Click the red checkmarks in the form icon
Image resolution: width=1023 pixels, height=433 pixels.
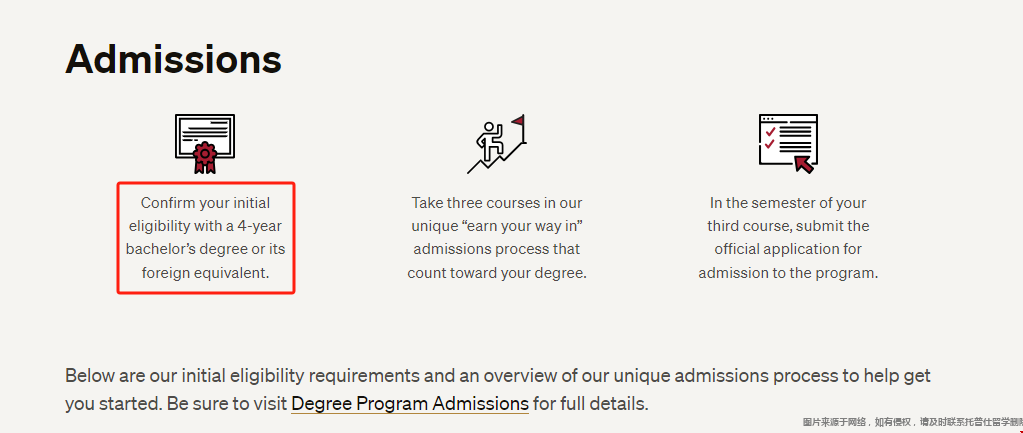tap(770, 138)
